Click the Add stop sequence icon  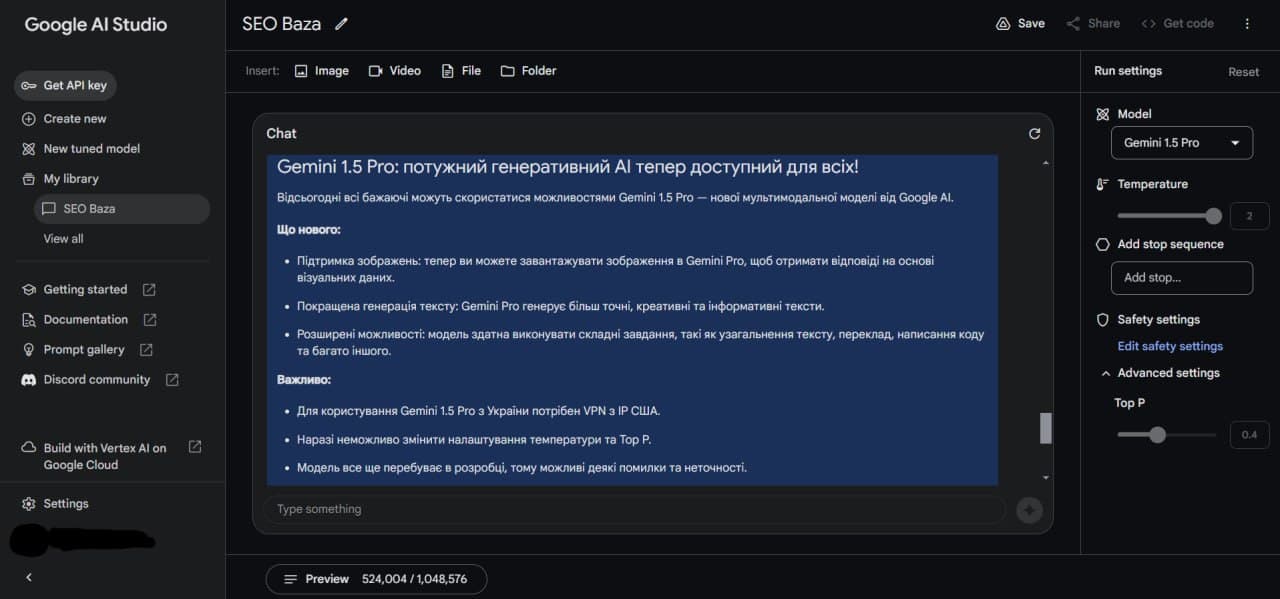tap(1103, 244)
